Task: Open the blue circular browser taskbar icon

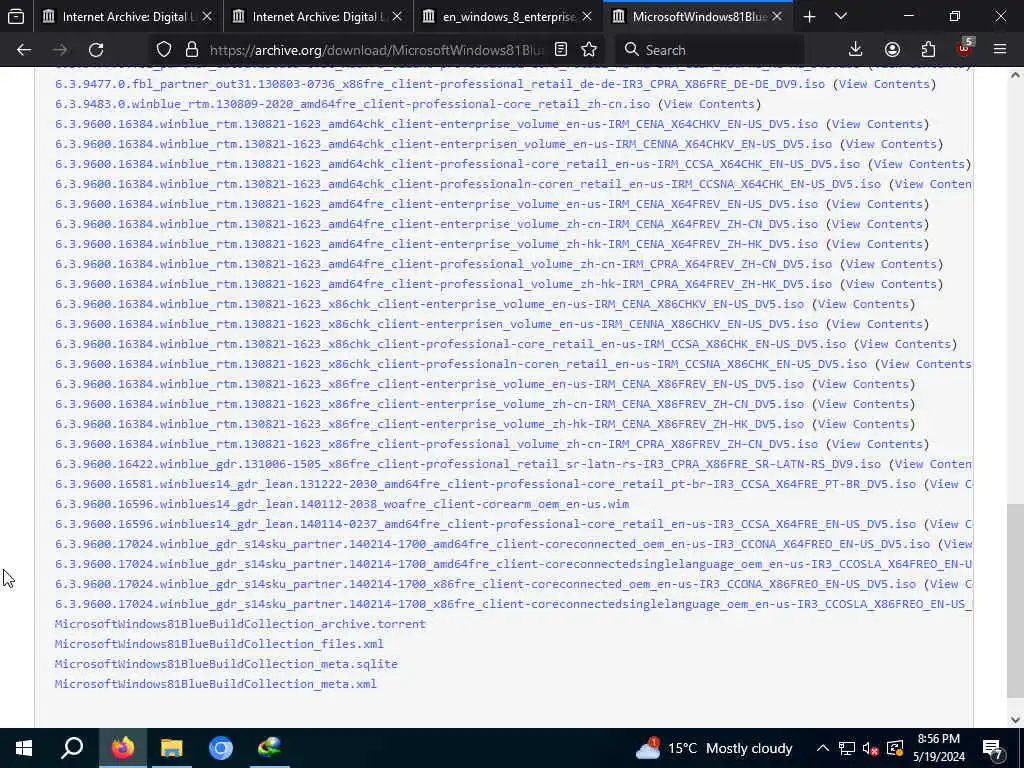Action: pos(220,748)
